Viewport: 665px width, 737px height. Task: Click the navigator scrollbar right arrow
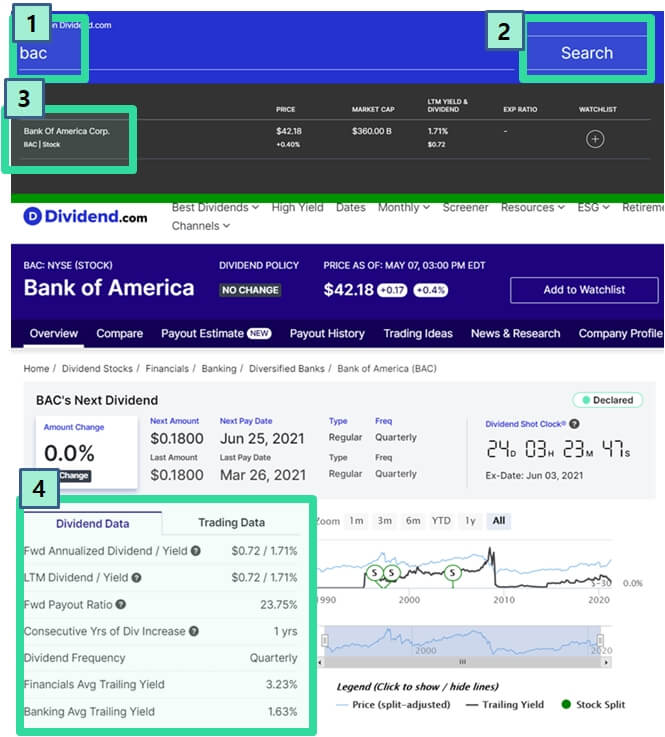click(x=606, y=662)
